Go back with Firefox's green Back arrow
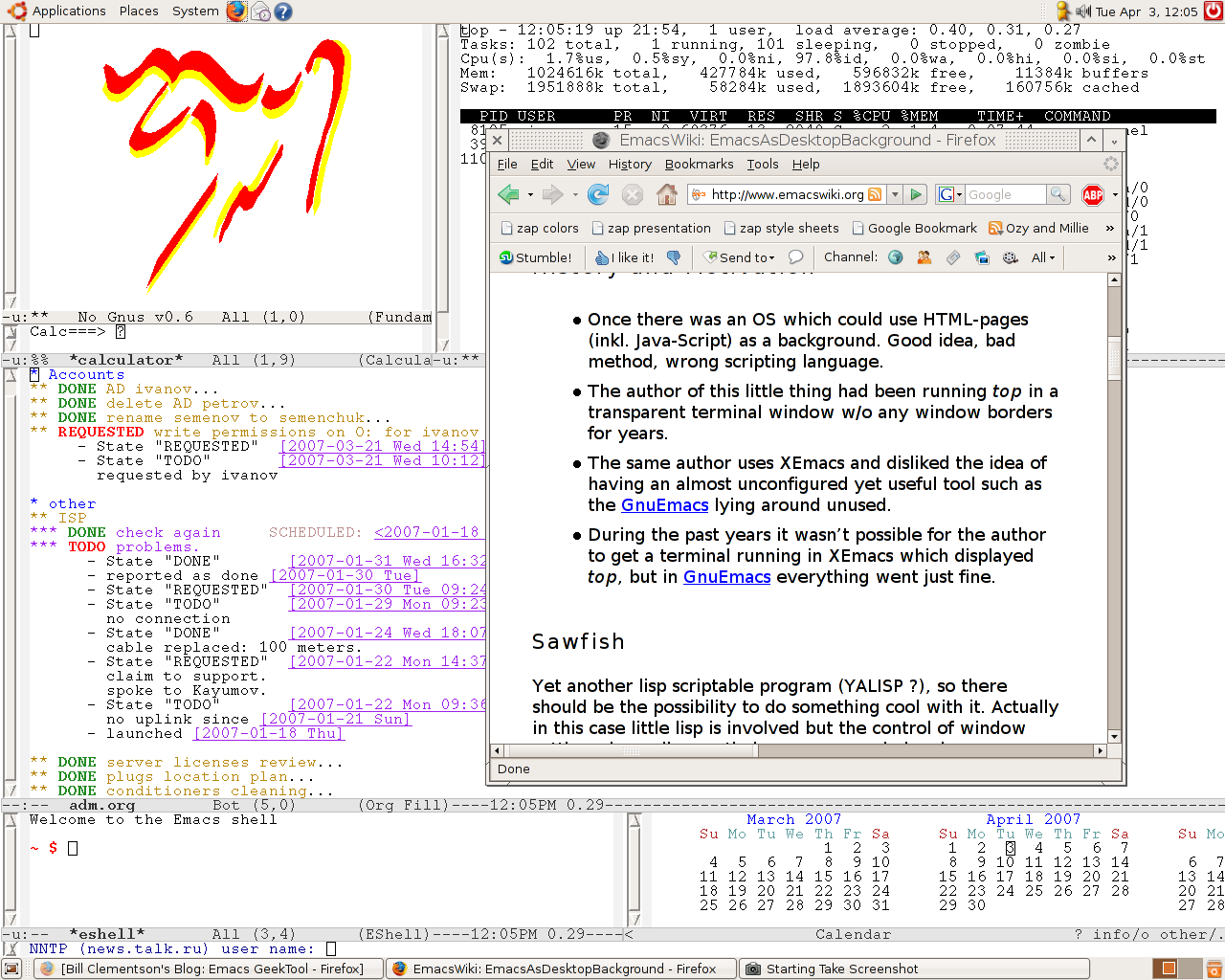1225x980 pixels. coord(508,194)
